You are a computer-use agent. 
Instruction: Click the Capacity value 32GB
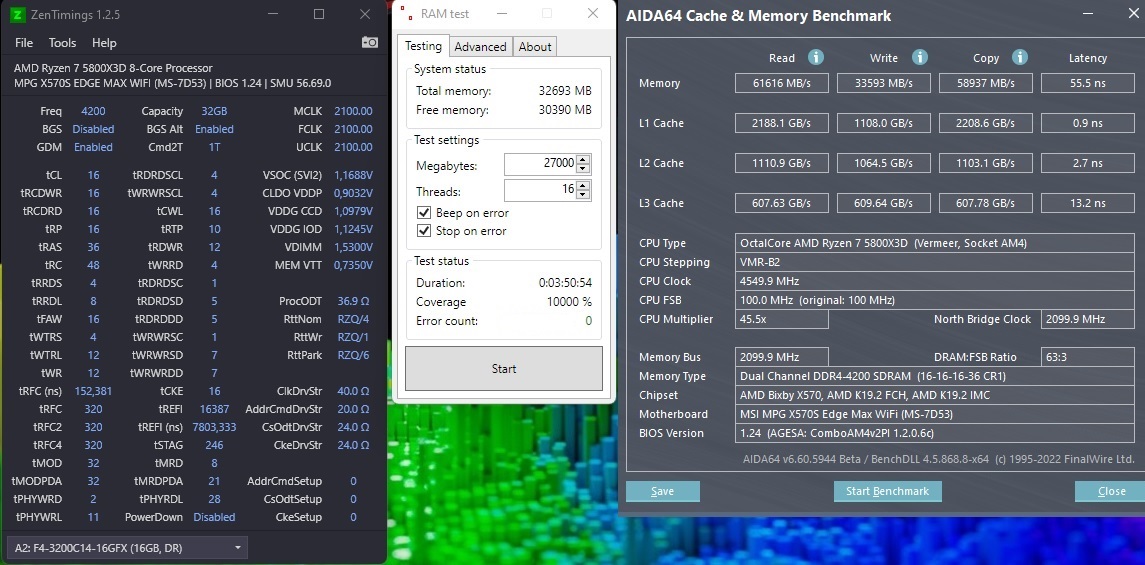pyautogui.click(x=214, y=111)
